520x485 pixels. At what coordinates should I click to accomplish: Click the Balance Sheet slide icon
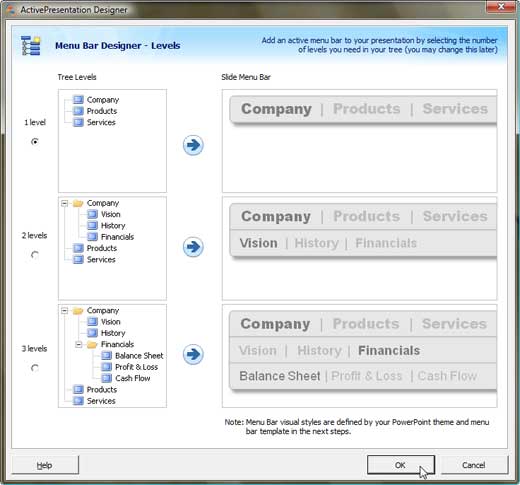tap(107, 356)
